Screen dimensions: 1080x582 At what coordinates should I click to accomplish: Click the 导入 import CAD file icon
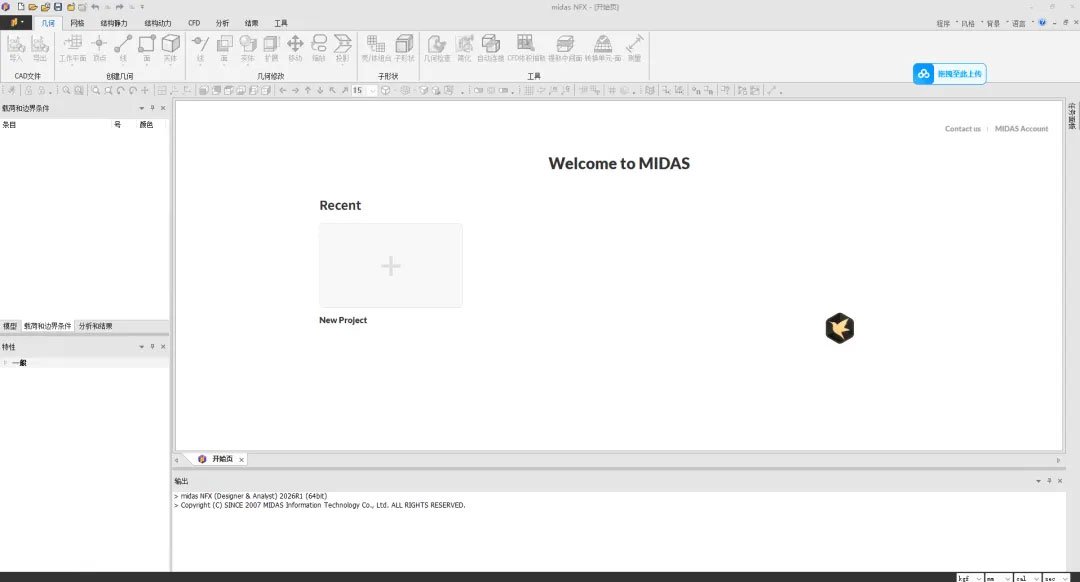click(x=16, y=48)
